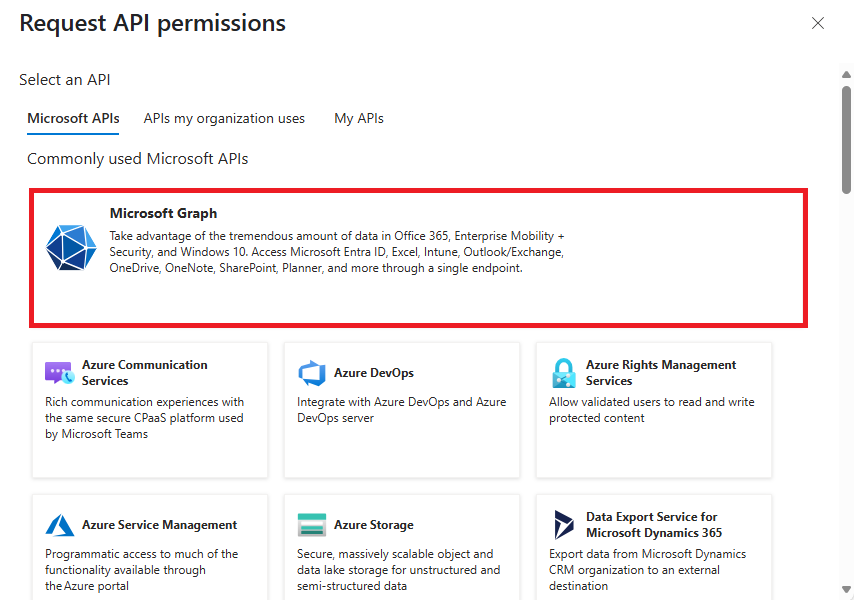Screen dimensions: 854x600
Task: Click the scroll up arrow of the panel
Action: [x=846, y=75]
